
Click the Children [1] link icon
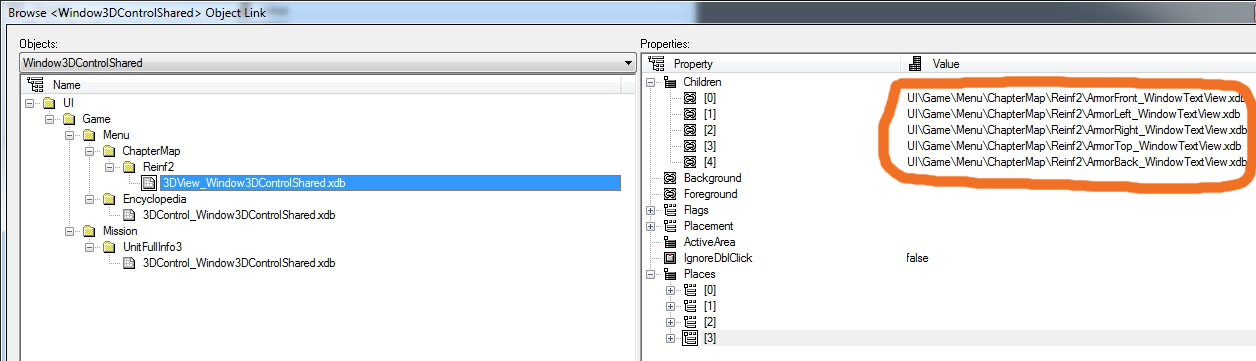(x=690, y=114)
